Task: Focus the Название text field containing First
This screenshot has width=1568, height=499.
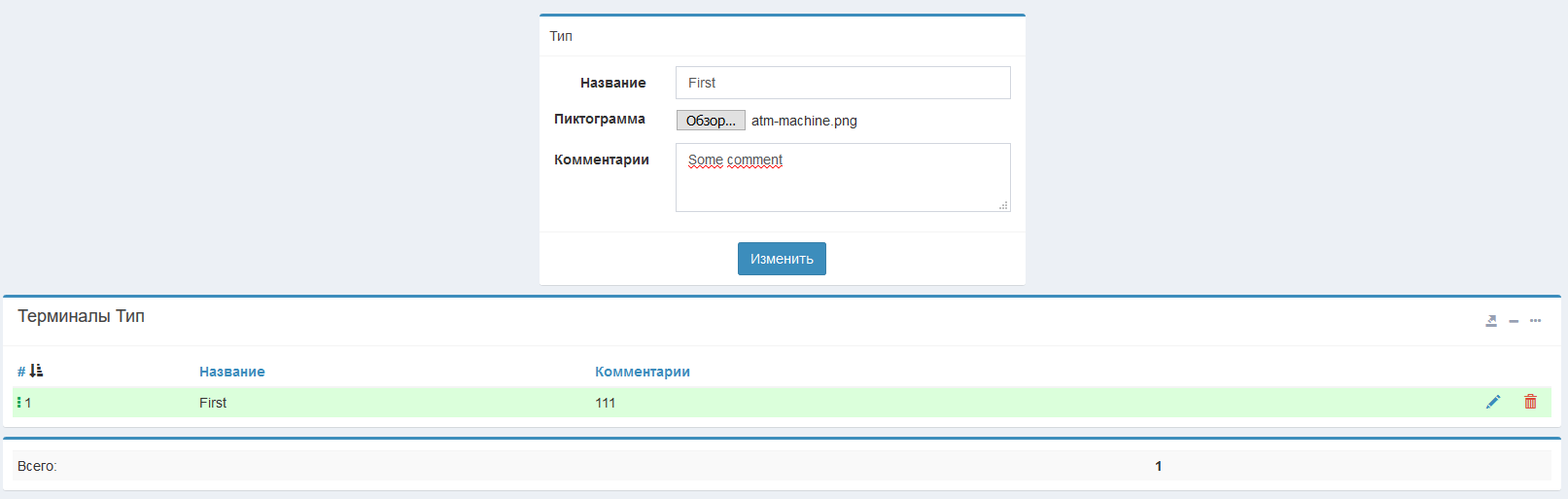Action: point(842,83)
